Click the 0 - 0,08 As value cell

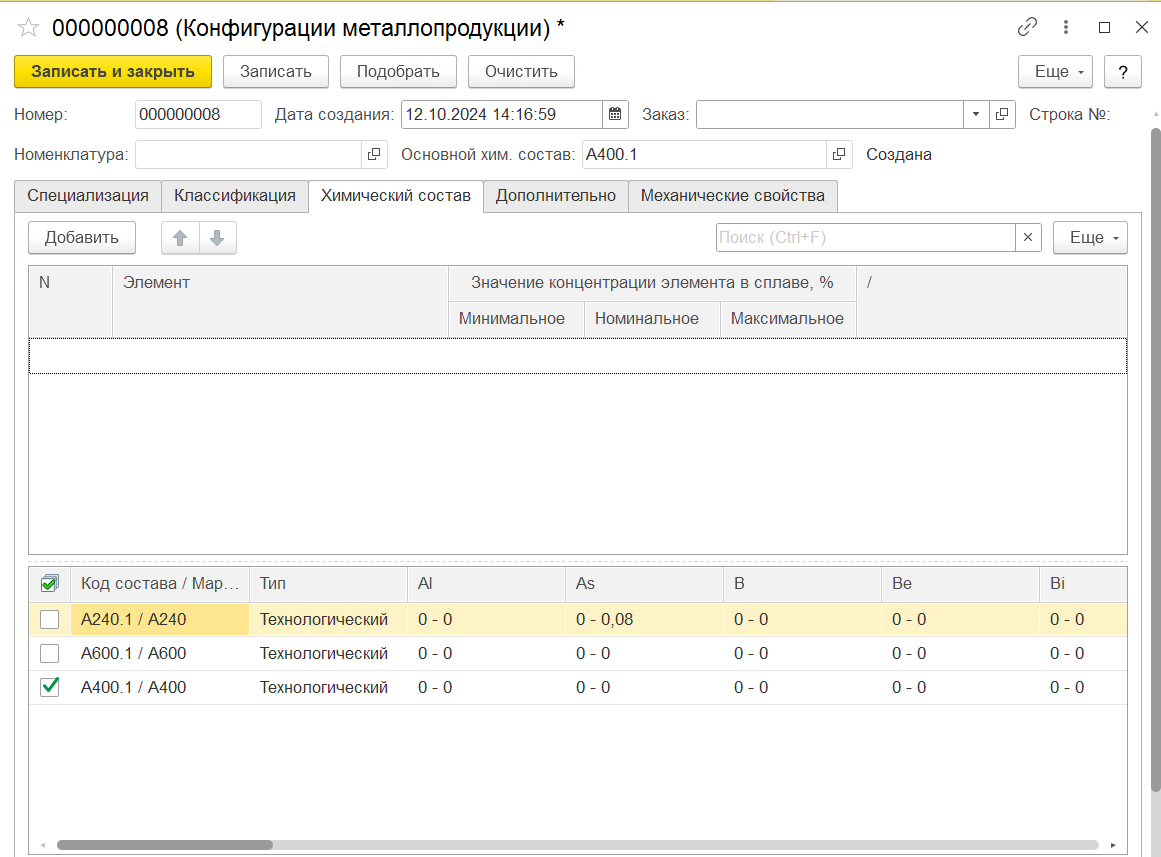click(x=644, y=619)
